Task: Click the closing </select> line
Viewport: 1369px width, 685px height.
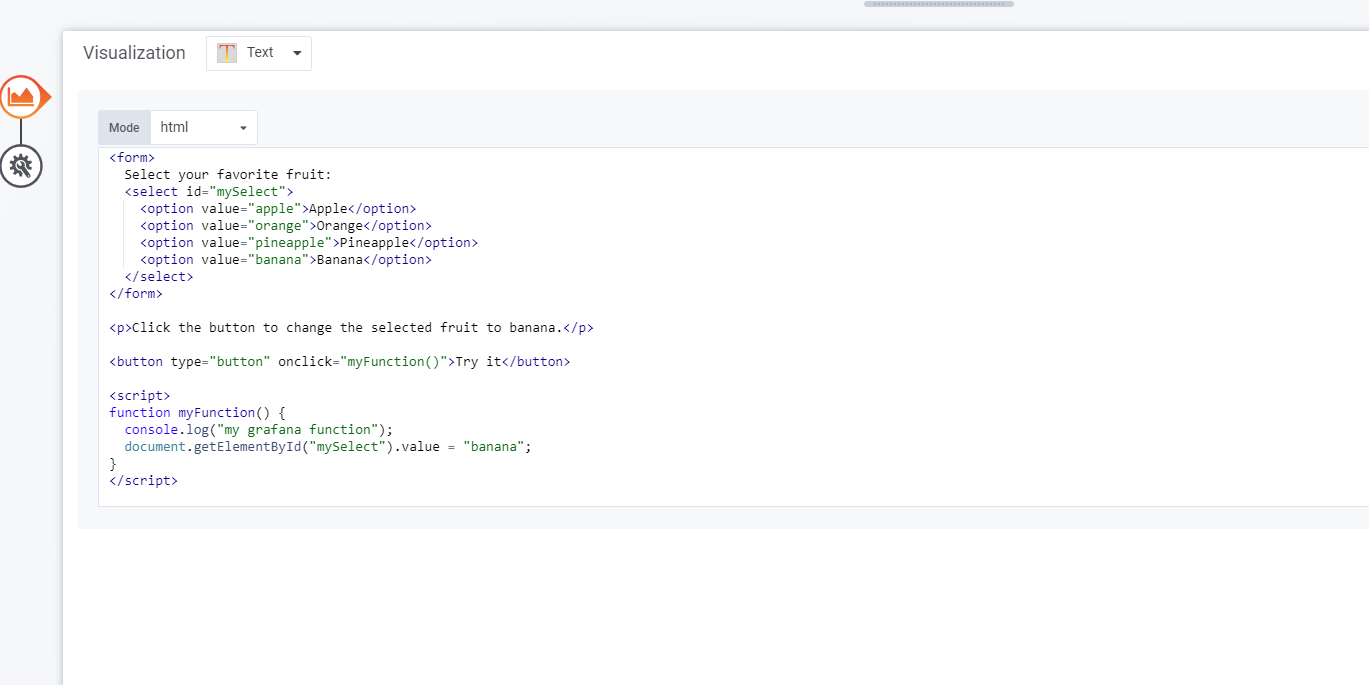Action: (159, 276)
